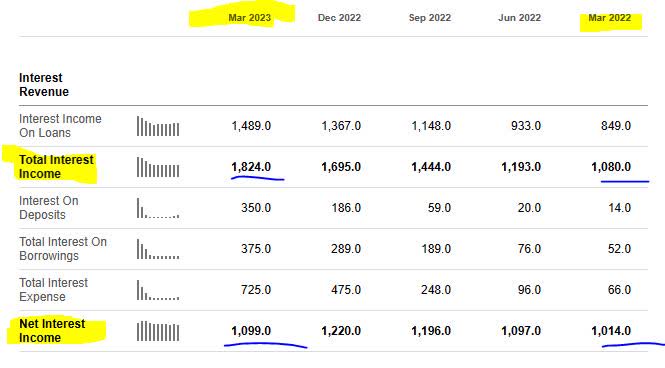Open the Total Interest On Borrowings sparkline chart
Viewport: 665px width, 368px height.
158,249
